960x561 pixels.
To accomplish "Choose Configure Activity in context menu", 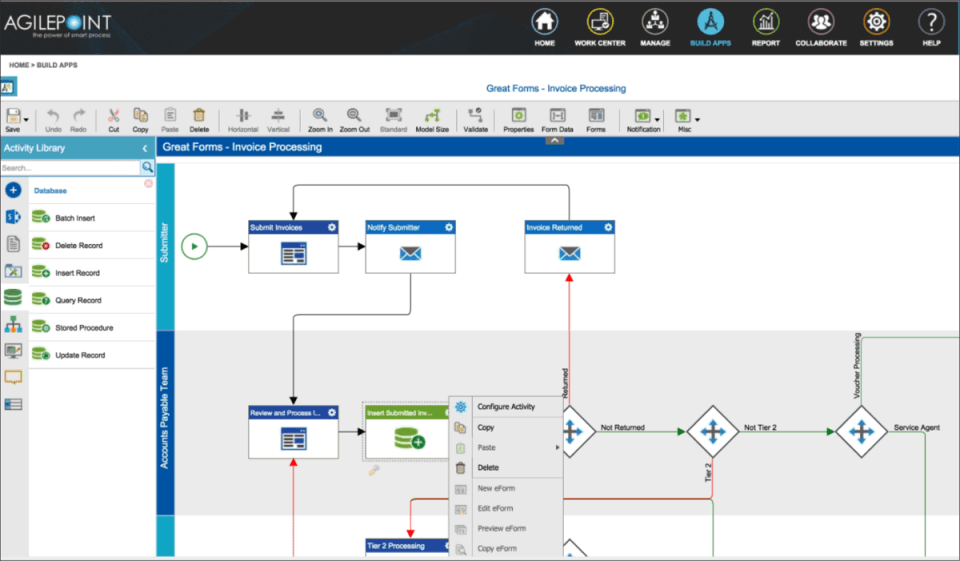I will (506, 407).
